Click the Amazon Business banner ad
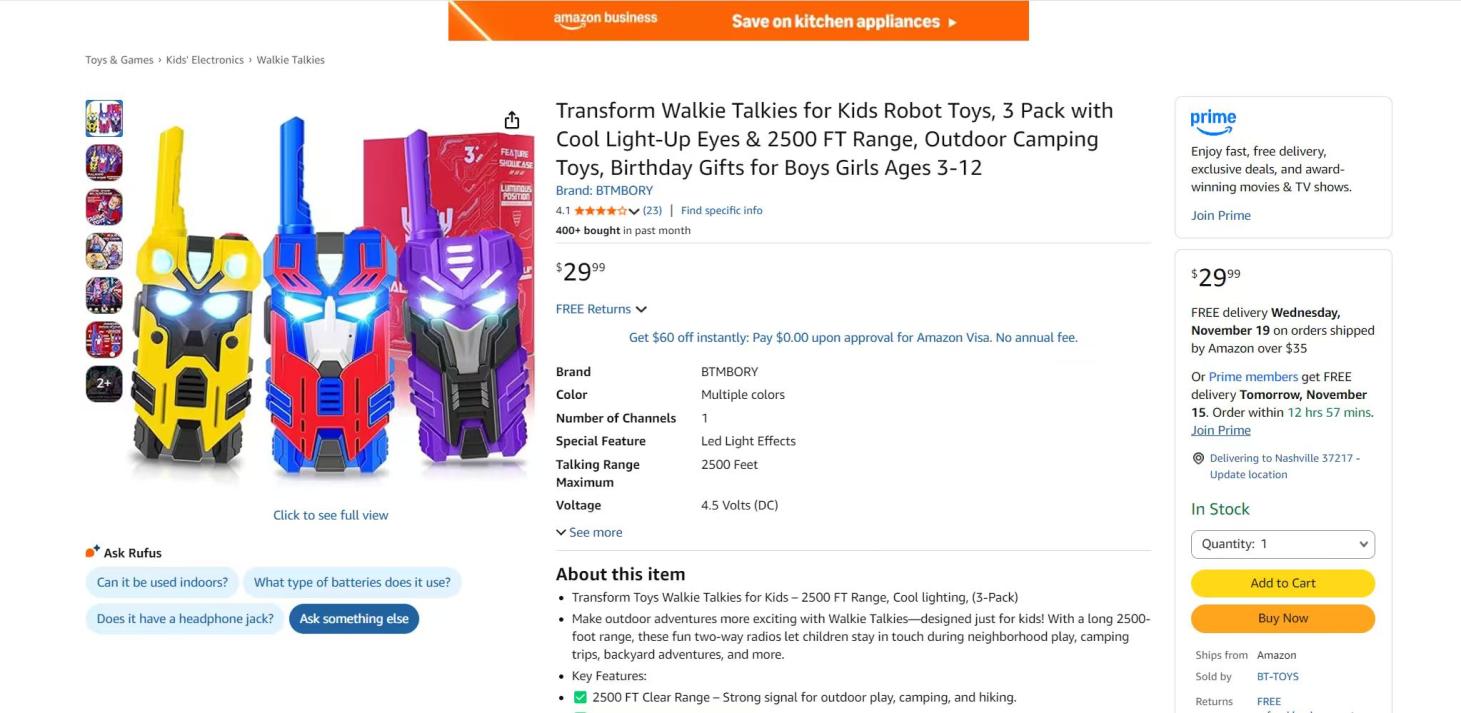The image size is (1461, 713). [738, 21]
